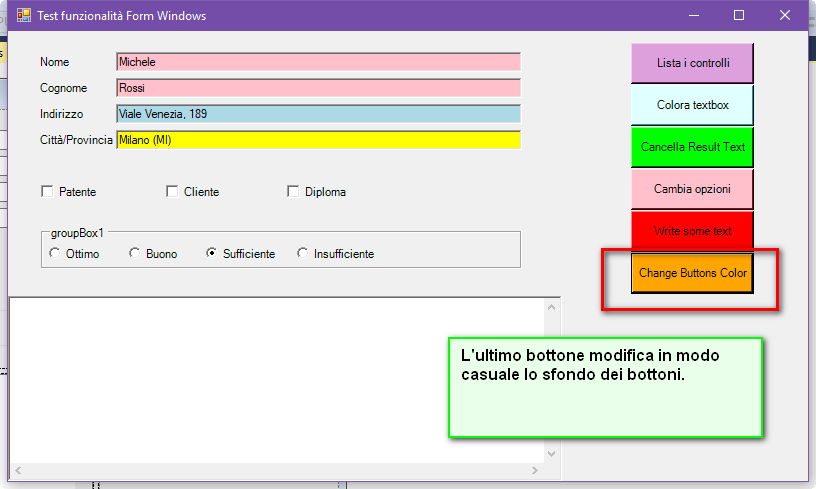Click the form icon in title bar
This screenshot has width=816, height=489.
(x=23, y=16)
